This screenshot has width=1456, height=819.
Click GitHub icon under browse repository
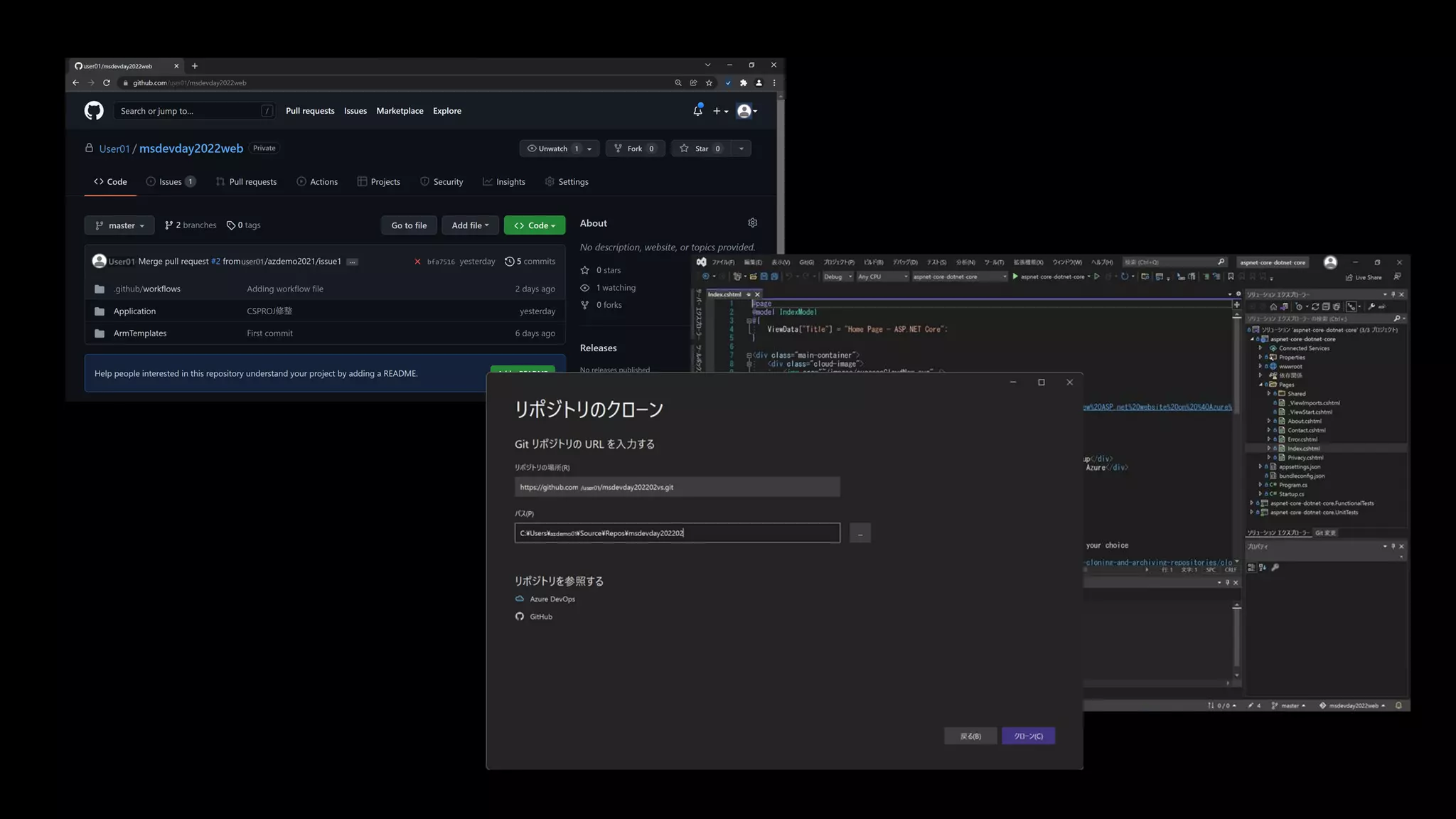point(520,616)
